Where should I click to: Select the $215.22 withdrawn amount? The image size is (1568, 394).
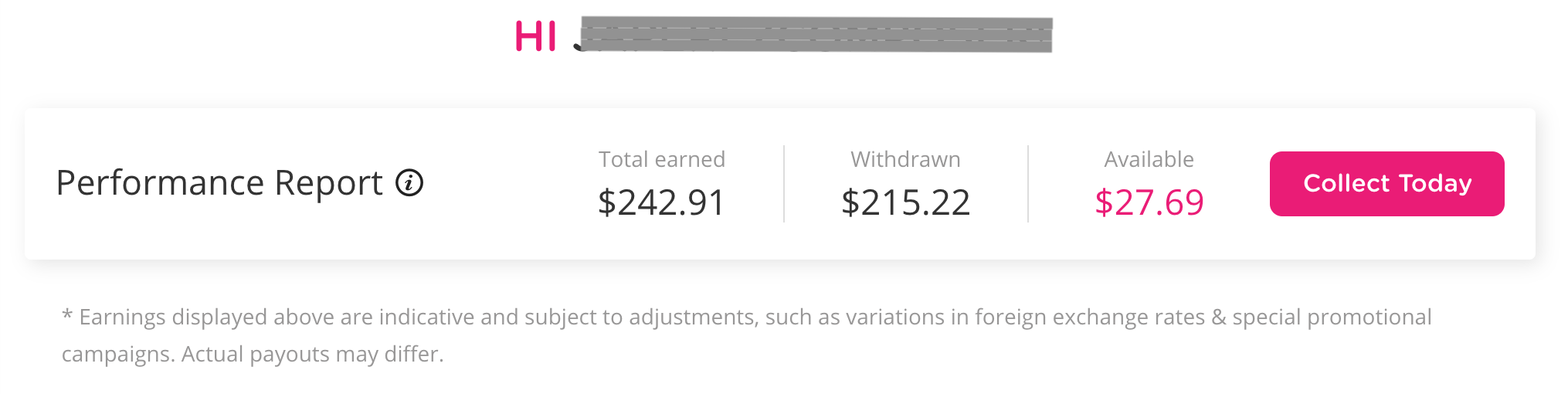pyautogui.click(x=905, y=202)
